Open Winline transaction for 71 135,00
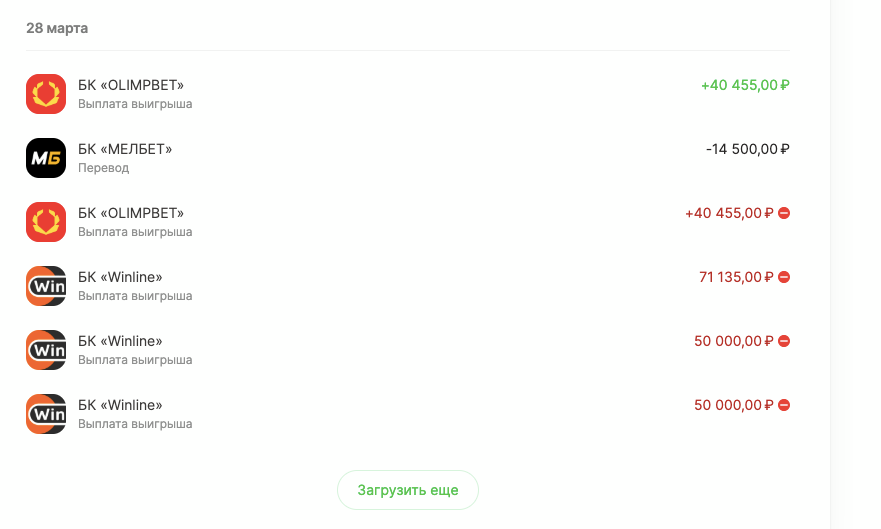Image resolution: width=881 pixels, height=529 pixels. [x=408, y=286]
